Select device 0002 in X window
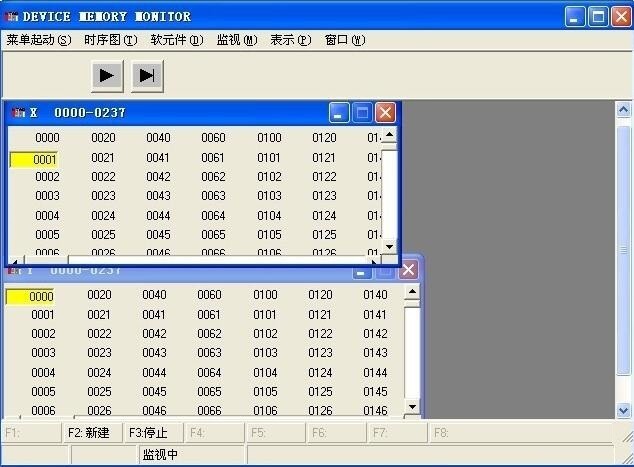This screenshot has width=634, height=467. tap(47, 177)
